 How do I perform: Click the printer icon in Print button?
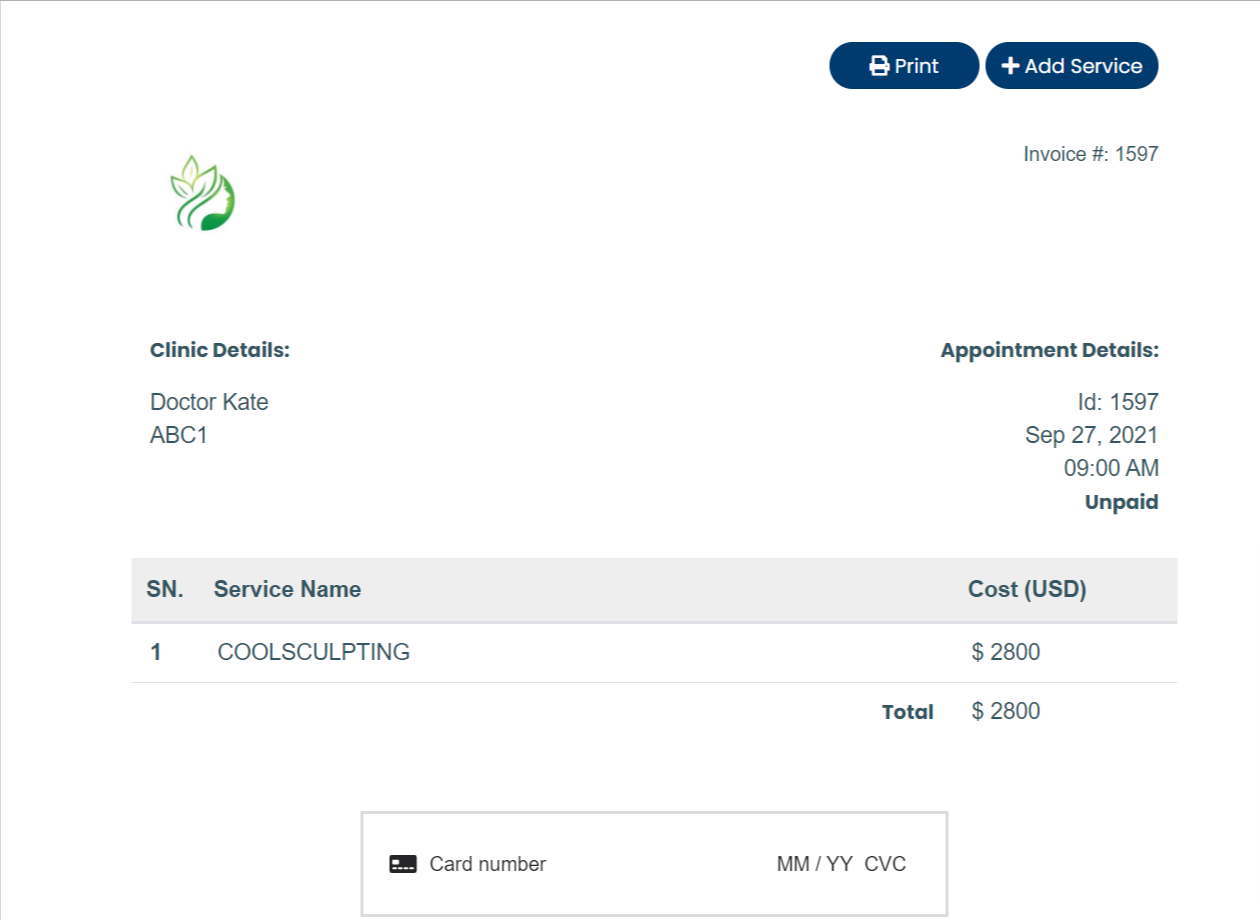[x=879, y=66]
